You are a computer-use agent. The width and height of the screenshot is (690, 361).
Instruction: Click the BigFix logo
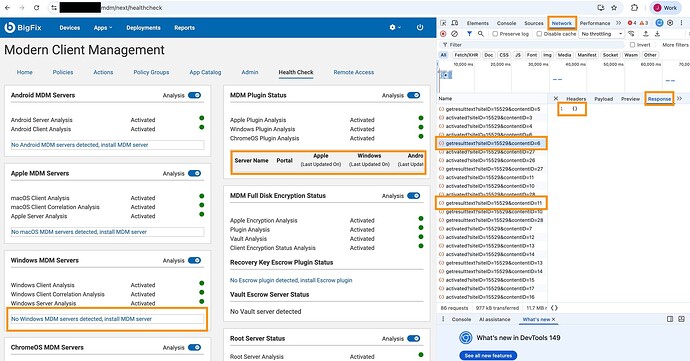[23, 27]
